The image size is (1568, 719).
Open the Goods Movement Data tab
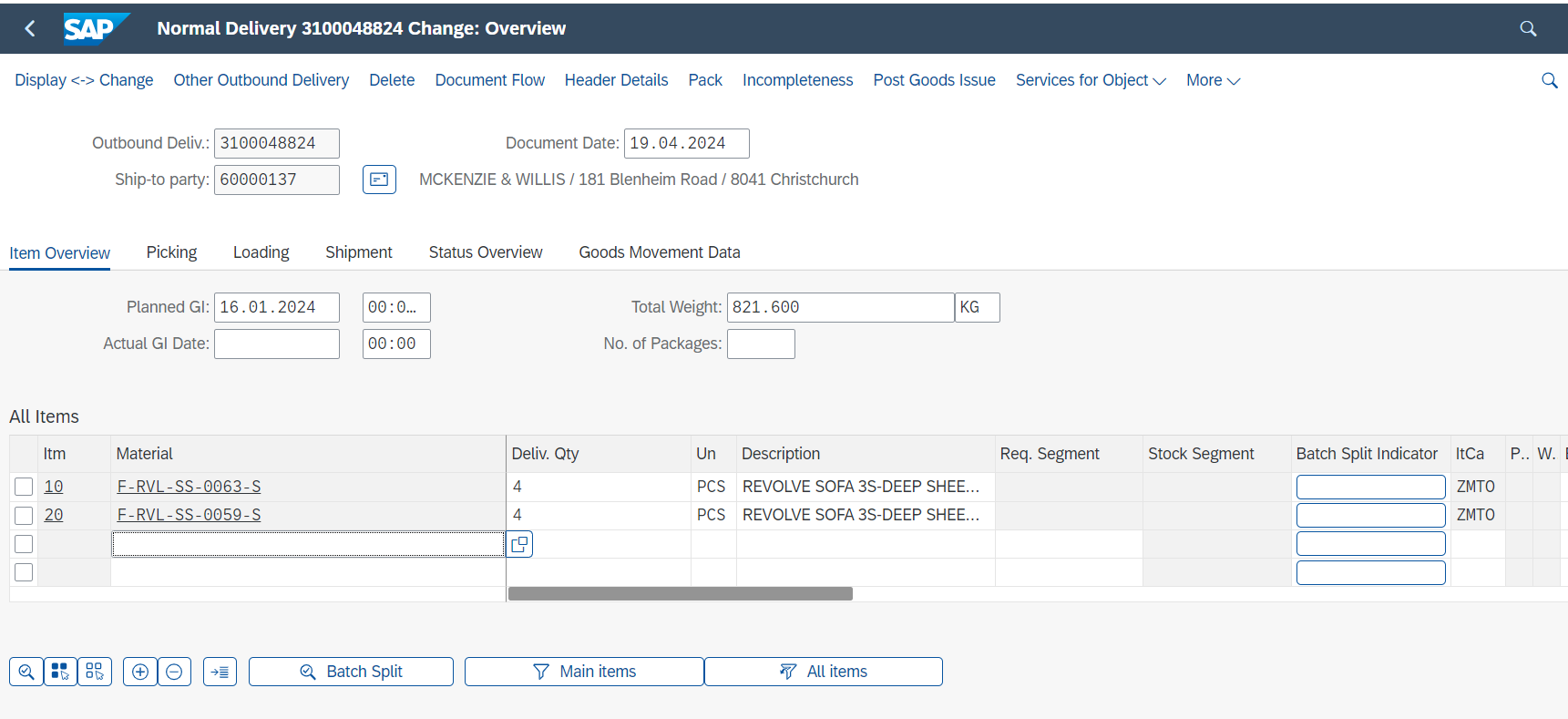click(659, 252)
